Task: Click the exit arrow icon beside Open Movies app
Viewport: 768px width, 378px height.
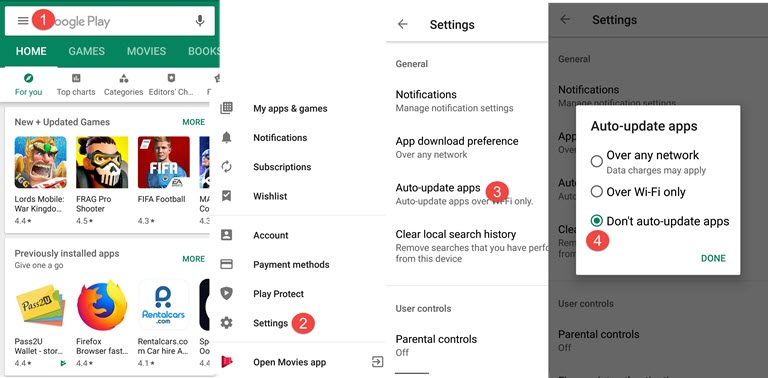Action: tap(377, 362)
